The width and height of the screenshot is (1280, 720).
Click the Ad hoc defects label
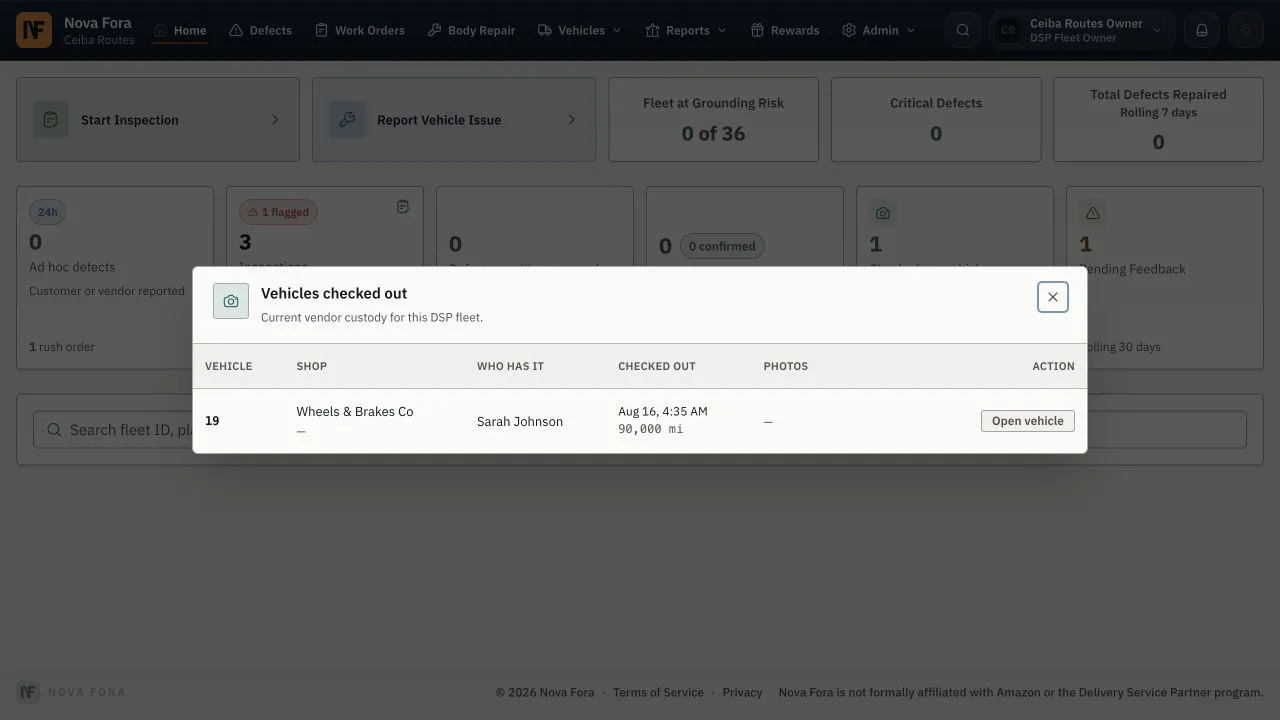tap(72, 267)
